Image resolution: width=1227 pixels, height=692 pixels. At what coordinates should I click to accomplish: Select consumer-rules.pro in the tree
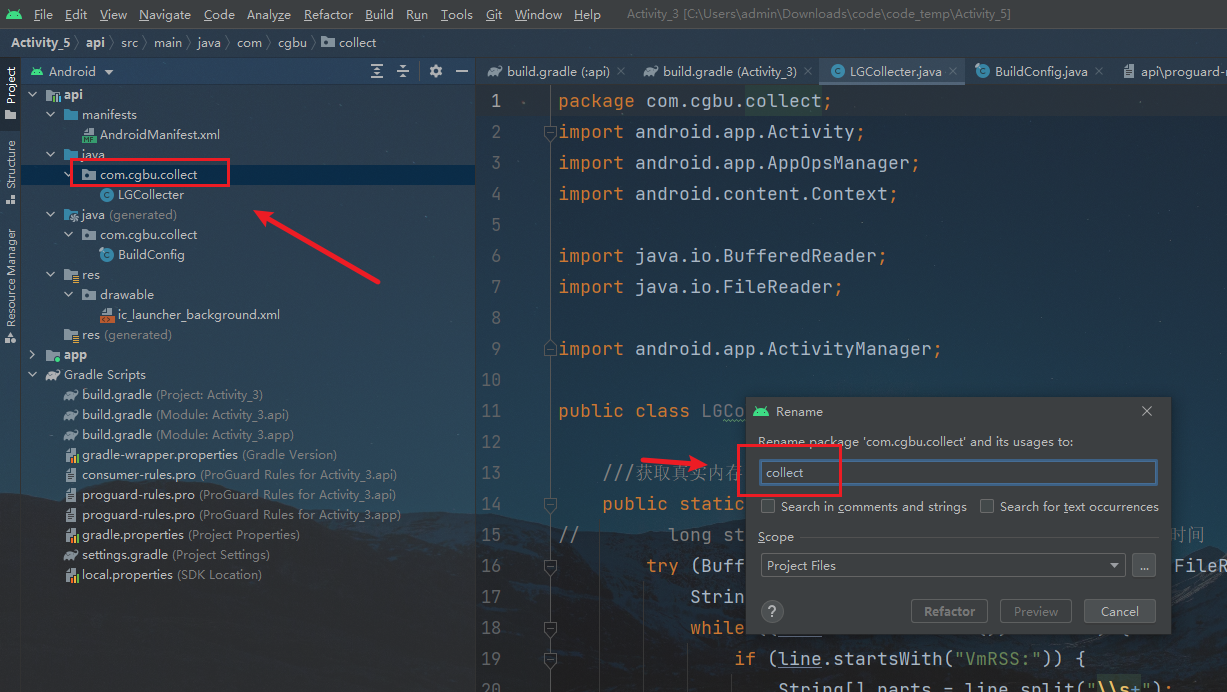pos(230,475)
